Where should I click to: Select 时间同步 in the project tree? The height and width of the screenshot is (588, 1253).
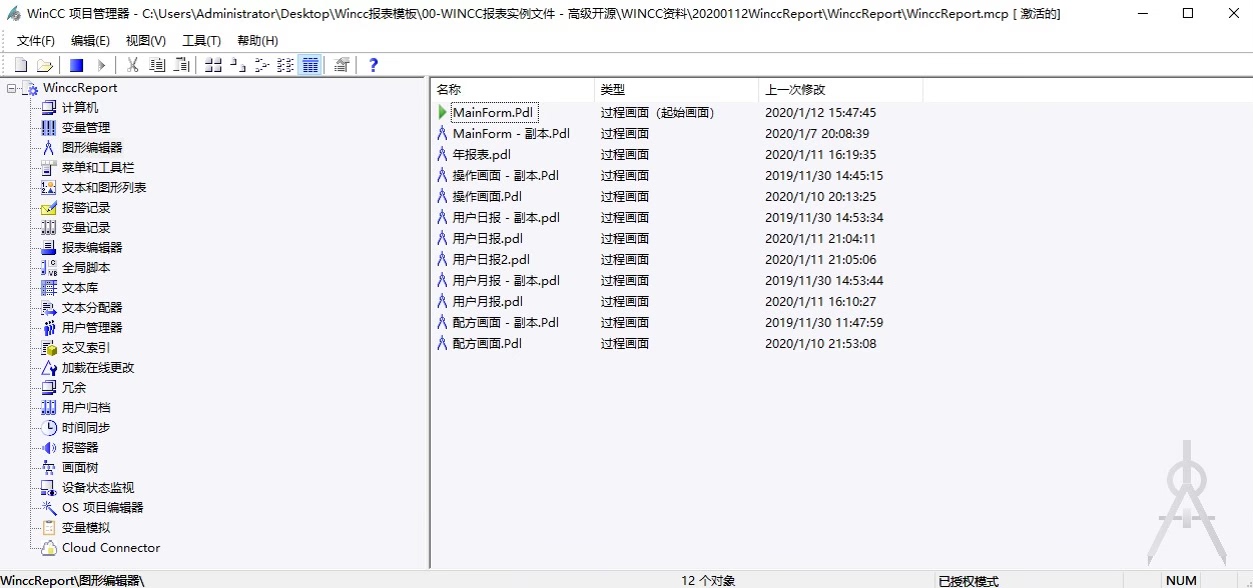click(x=86, y=428)
